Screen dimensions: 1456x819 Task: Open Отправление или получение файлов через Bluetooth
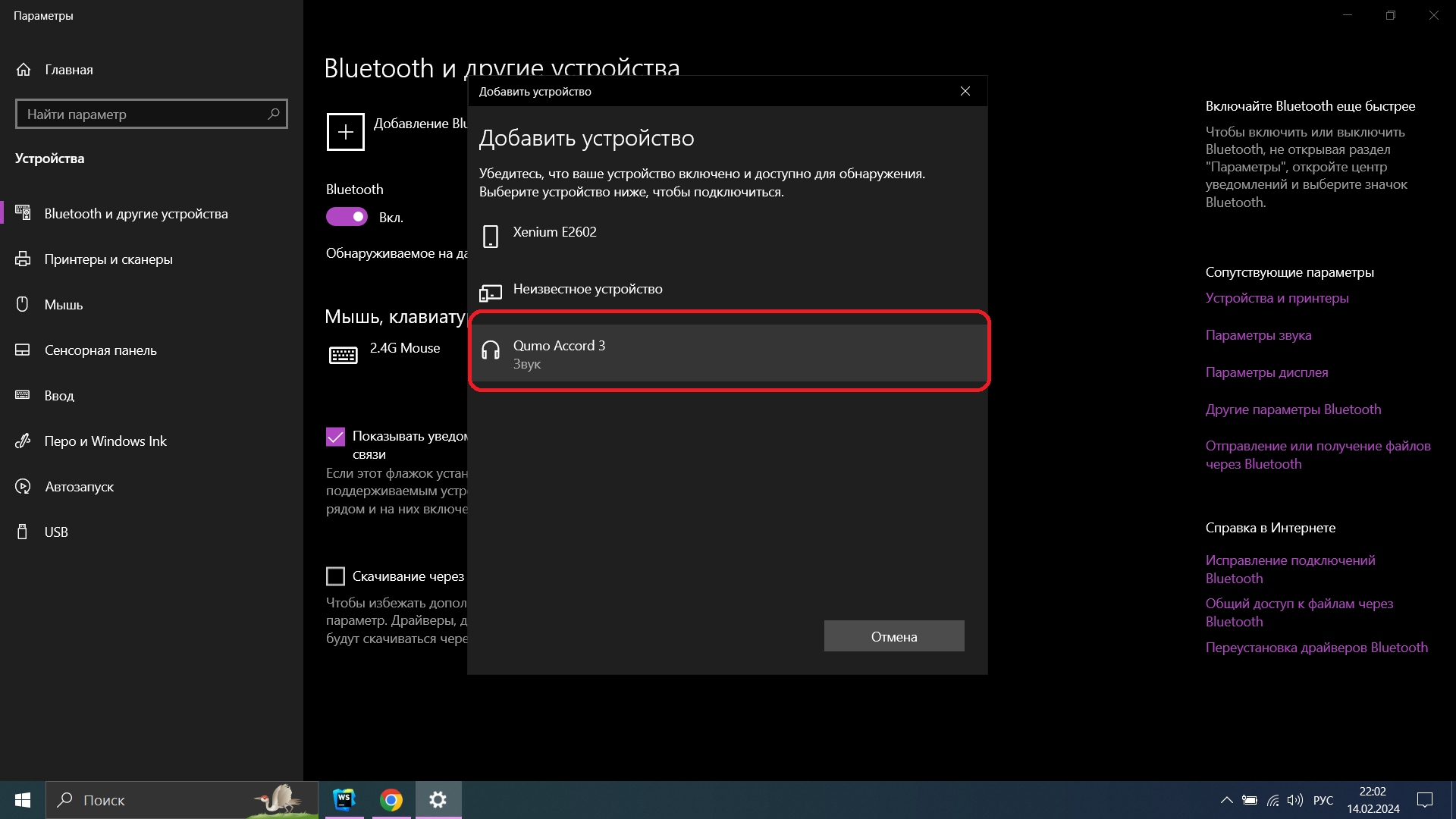[1318, 455]
